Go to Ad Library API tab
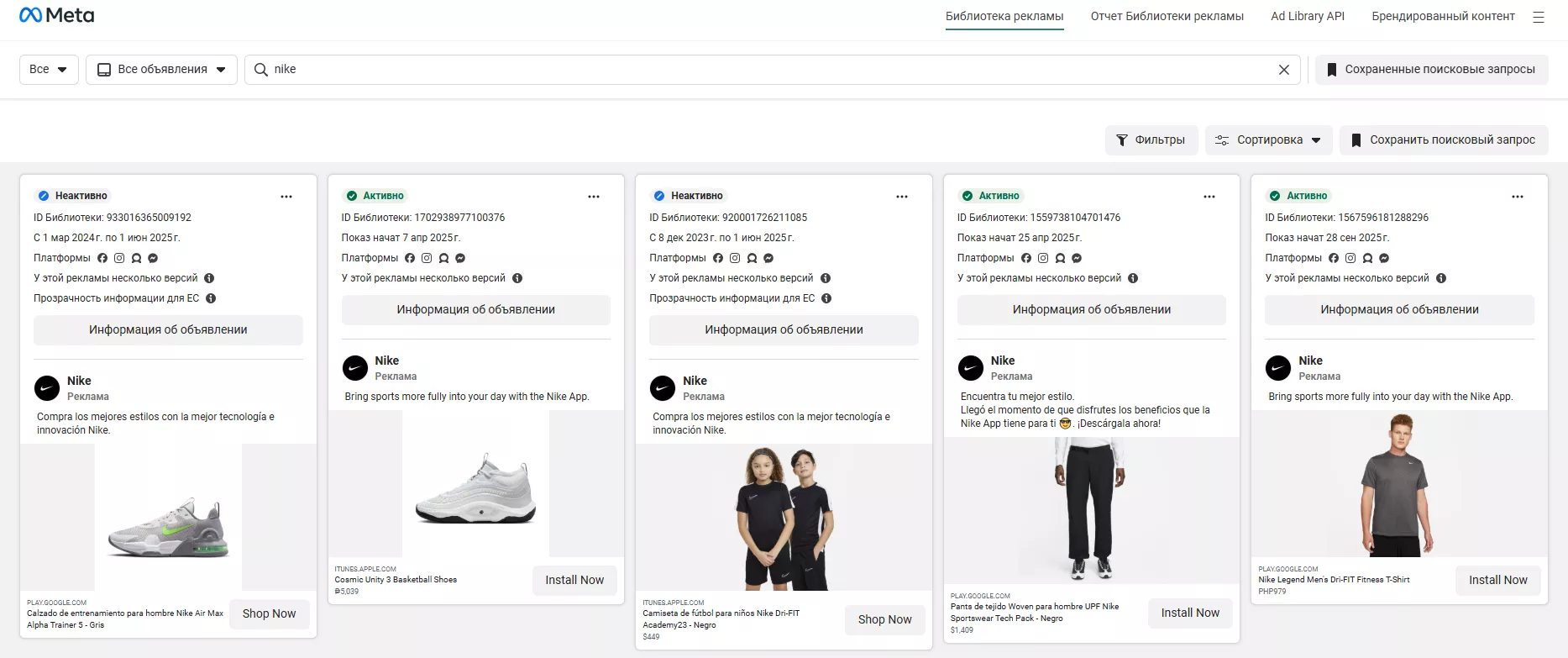The image size is (1568, 658). pos(1308,17)
